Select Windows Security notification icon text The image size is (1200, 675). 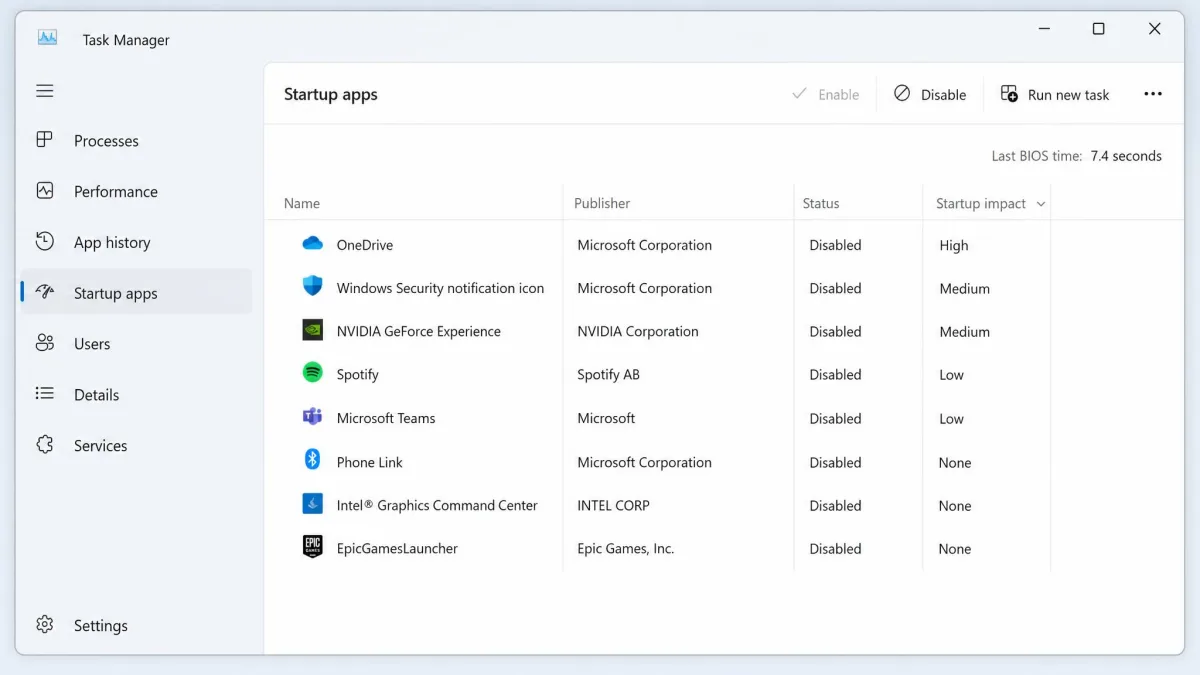440,288
